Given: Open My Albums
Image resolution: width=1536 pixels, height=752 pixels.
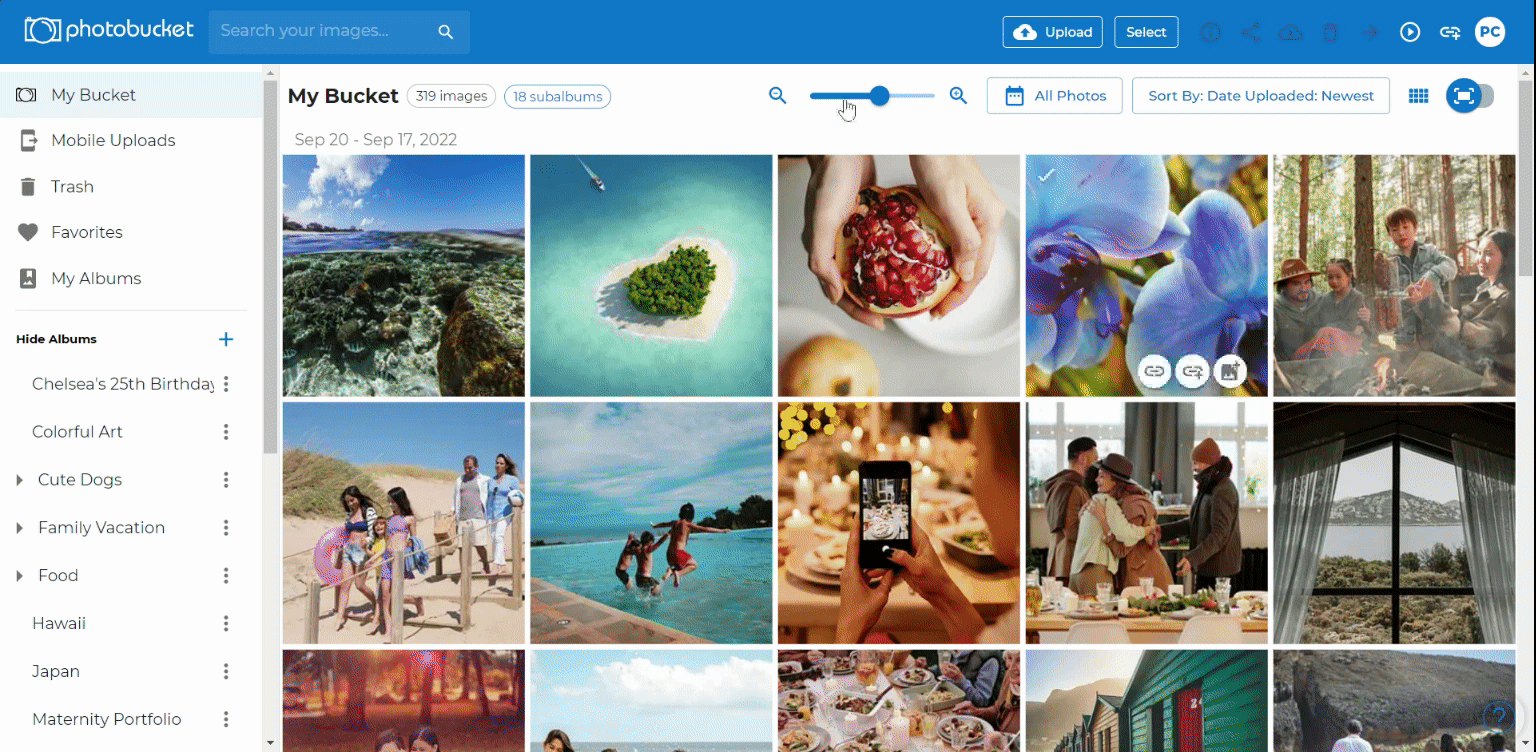Looking at the screenshot, I should (x=131, y=278).
